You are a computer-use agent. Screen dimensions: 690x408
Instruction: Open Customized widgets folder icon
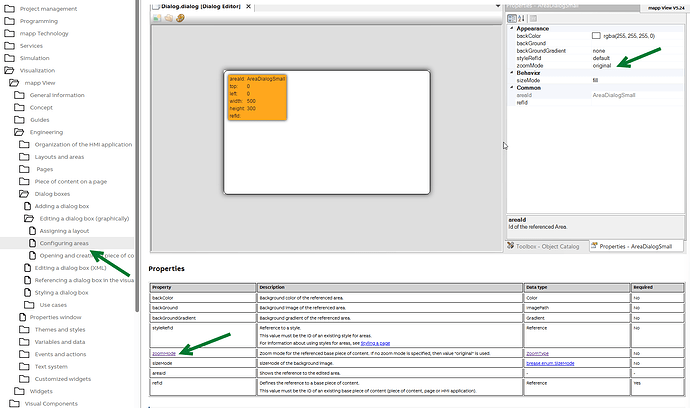[24, 379]
